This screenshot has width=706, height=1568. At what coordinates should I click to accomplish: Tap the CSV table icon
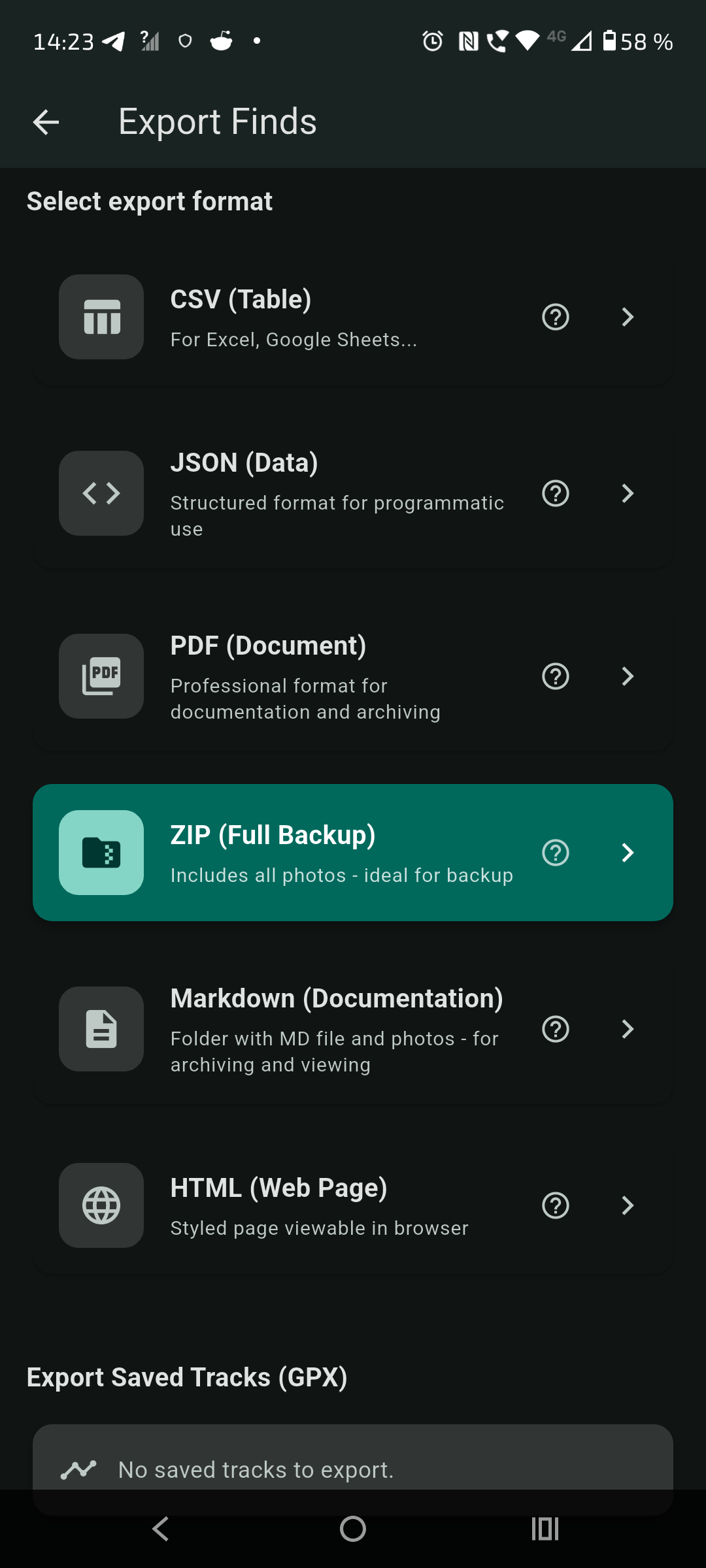click(101, 317)
